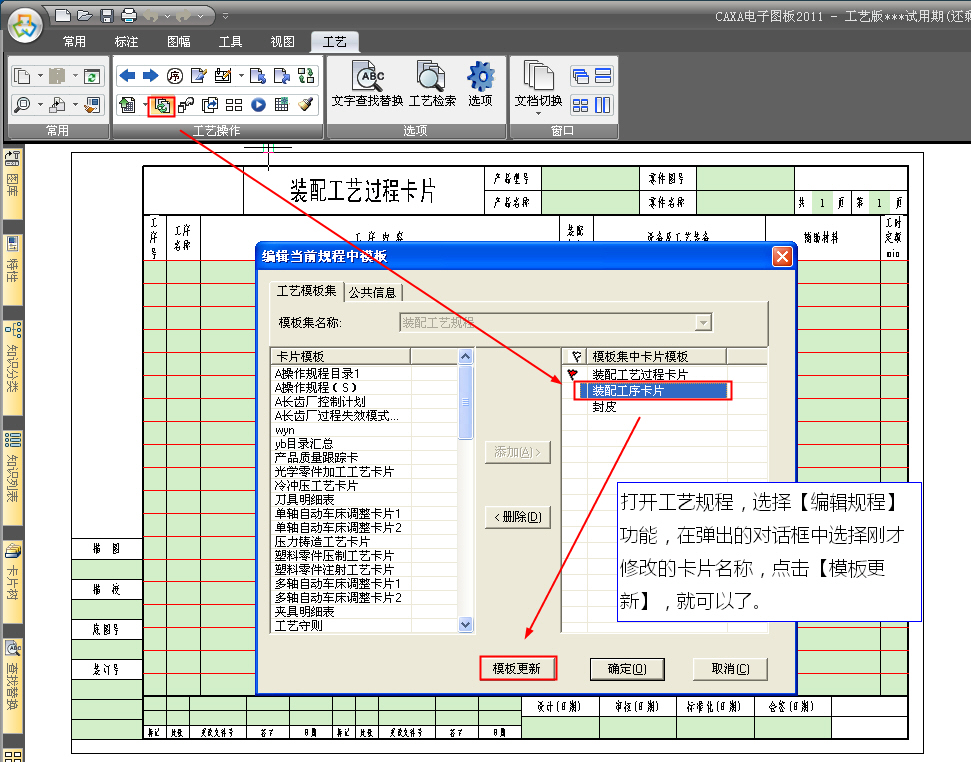
Task: Click the save floppy disk icon
Action: pos(106,15)
